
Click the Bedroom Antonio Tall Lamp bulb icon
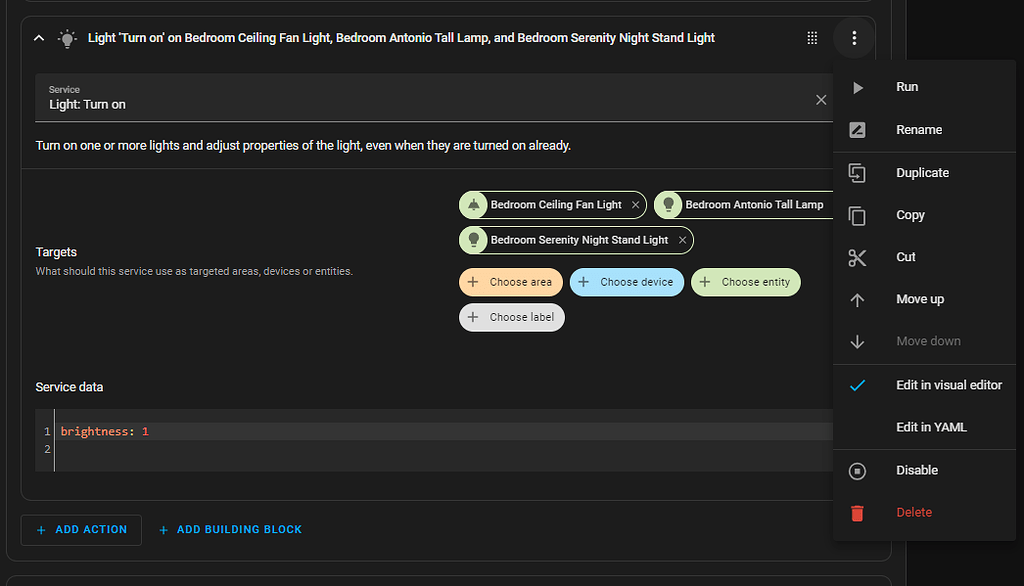[669, 205]
